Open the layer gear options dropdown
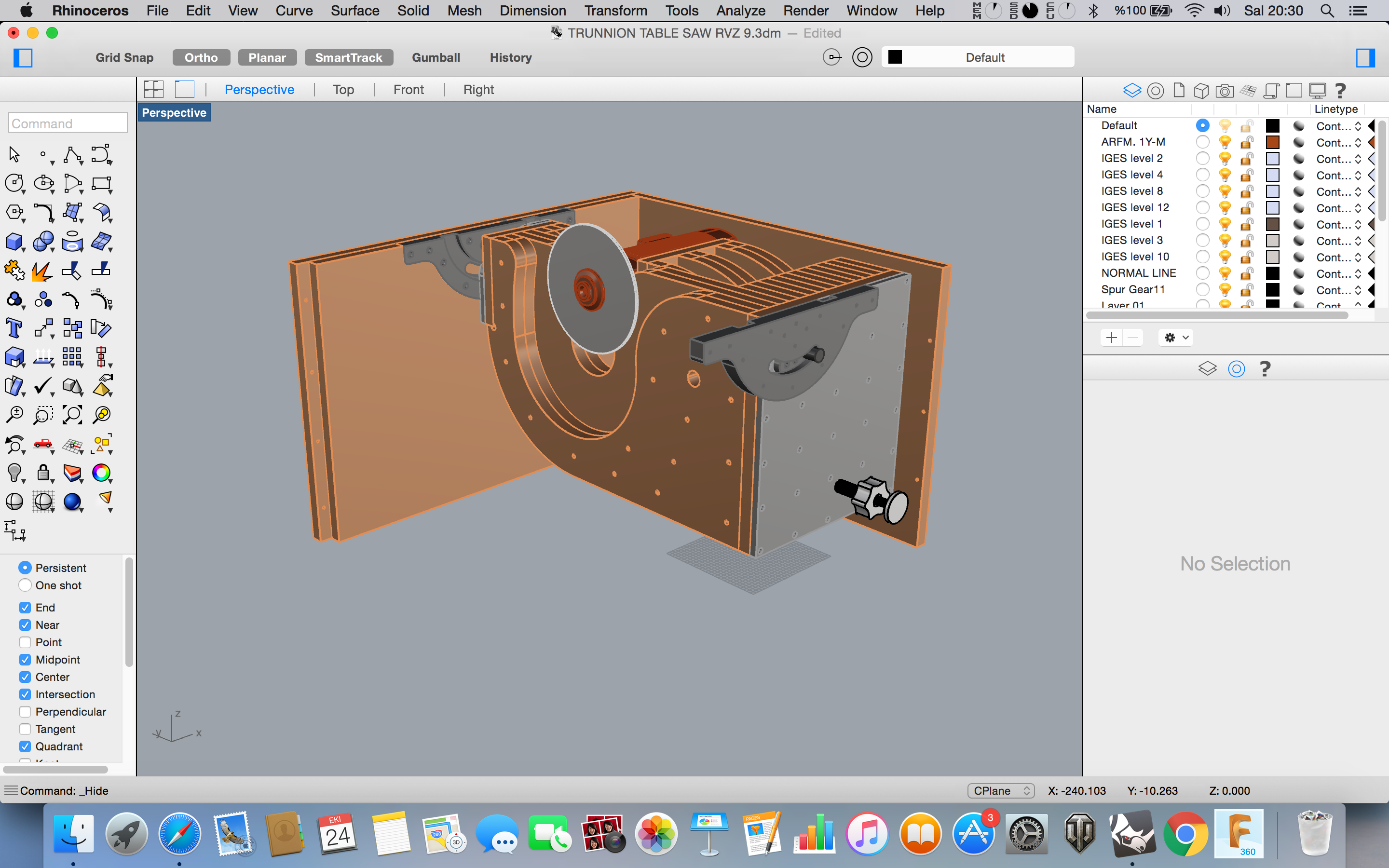The width and height of the screenshot is (1389, 868). click(x=1175, y=338)
